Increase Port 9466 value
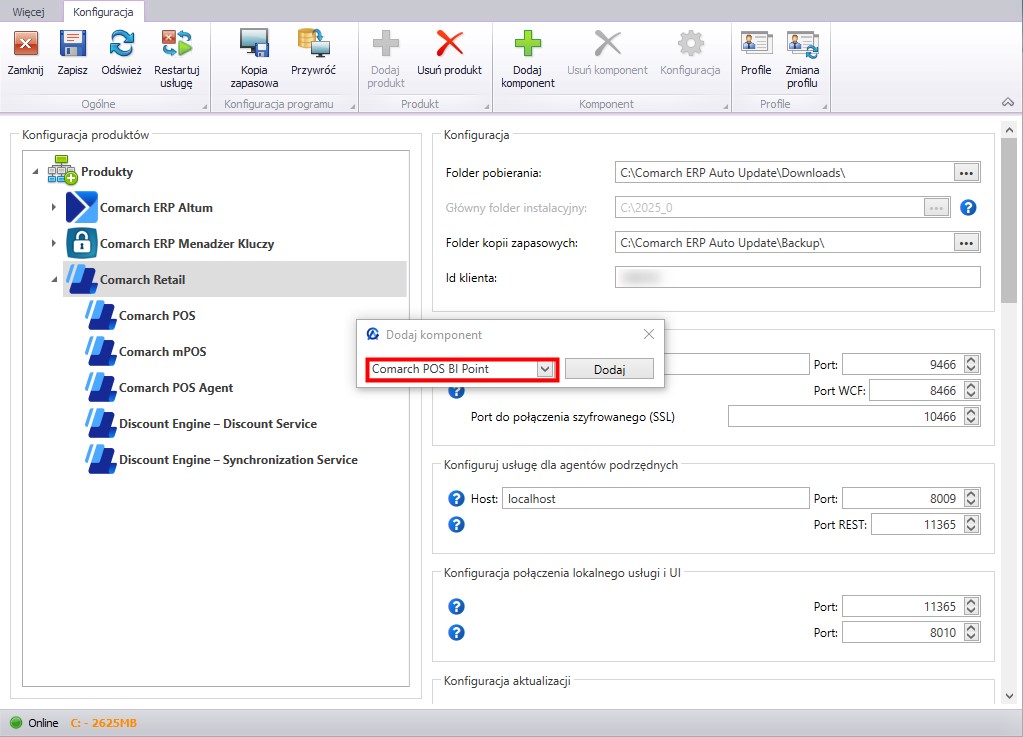 click(x=971, y=360)
